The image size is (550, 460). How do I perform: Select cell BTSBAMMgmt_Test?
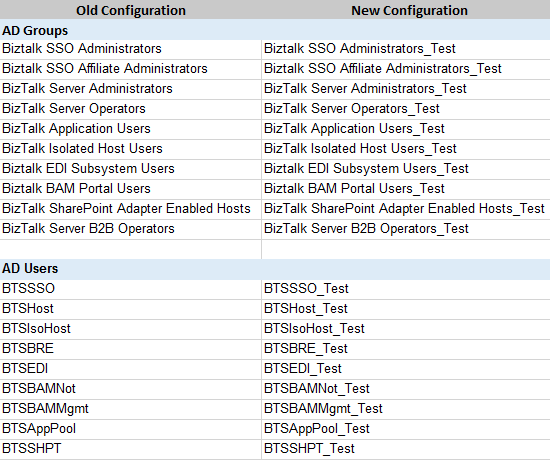point(406,409)
